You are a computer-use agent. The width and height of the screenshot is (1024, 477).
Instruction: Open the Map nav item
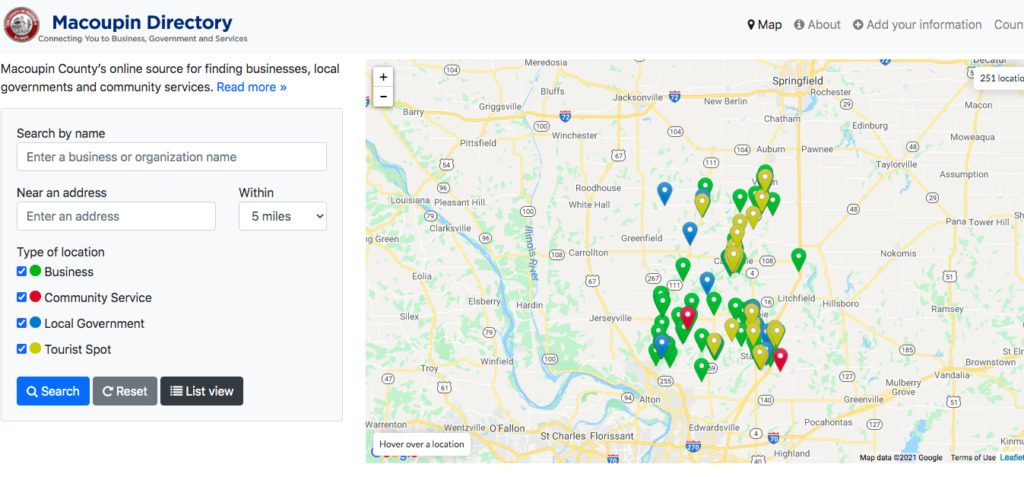(x=764, y=24)
